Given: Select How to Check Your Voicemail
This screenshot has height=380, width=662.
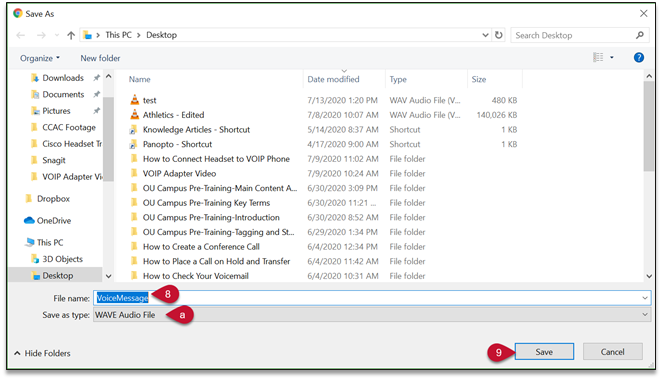Looking at the screenshot, I should pyautogui.click(x=195, y=276).
